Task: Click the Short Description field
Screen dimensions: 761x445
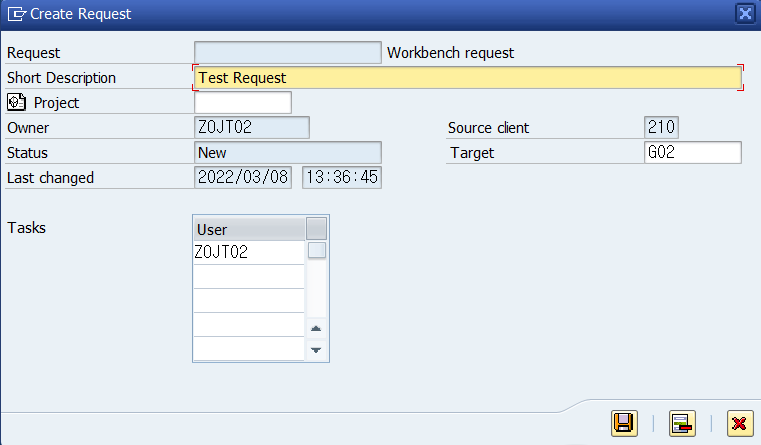Action: (x=468, y=78)
